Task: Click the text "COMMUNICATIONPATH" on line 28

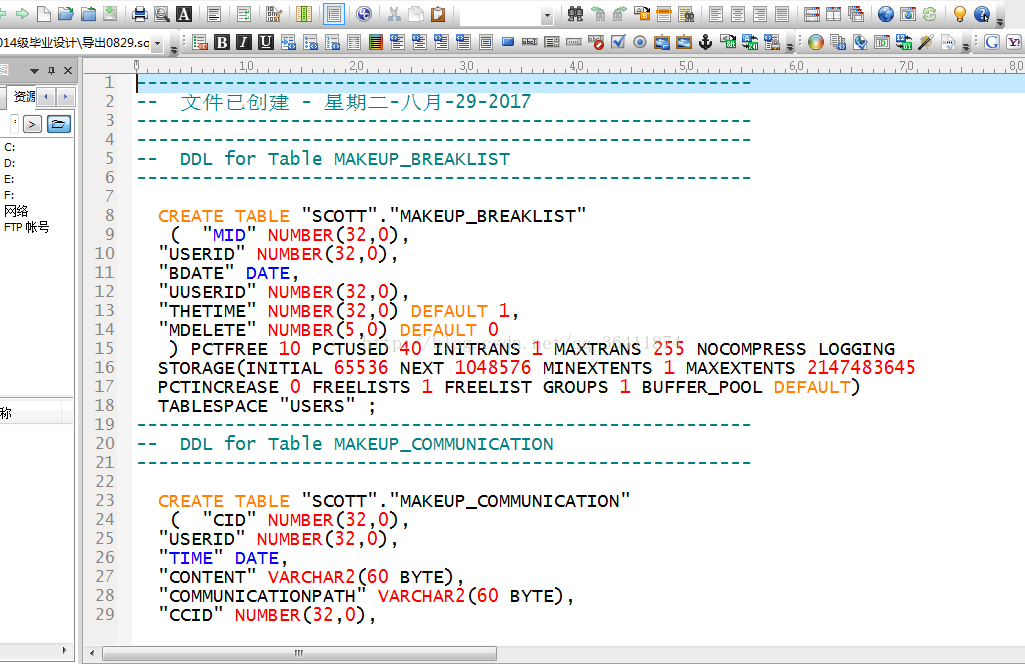Action: pos(262,596)
